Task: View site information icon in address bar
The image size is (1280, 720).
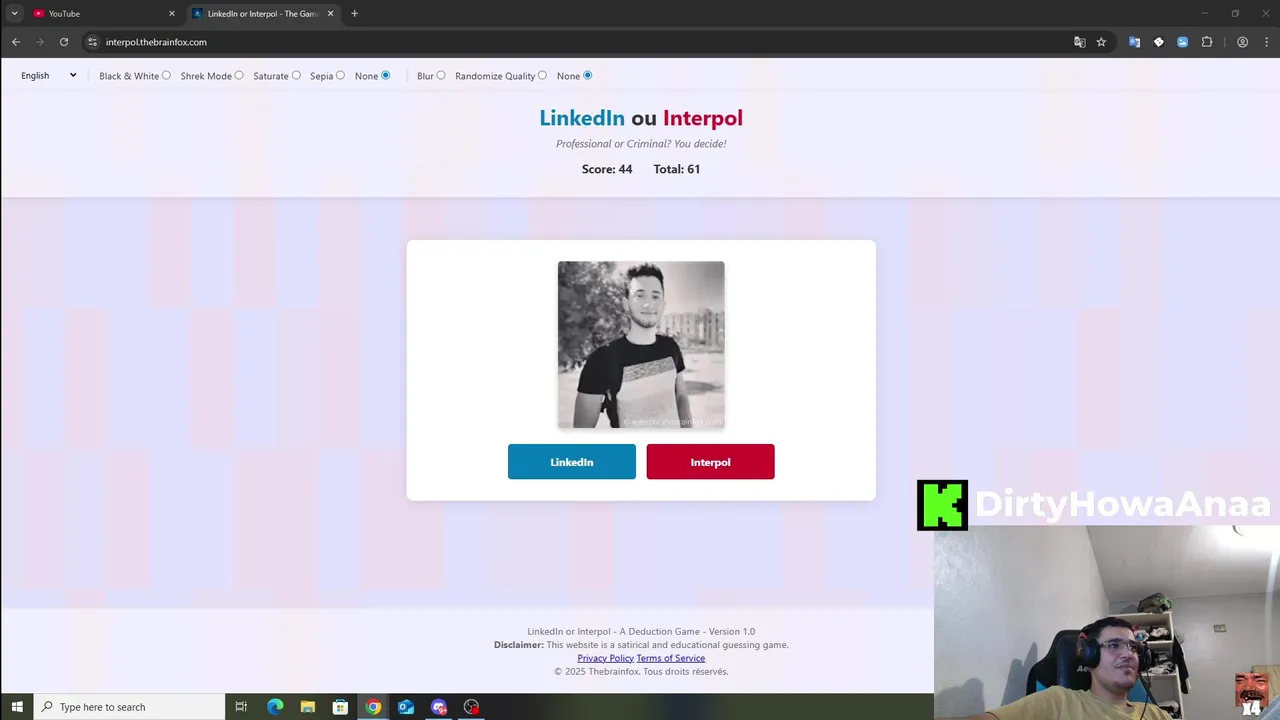Action: [x=92, y=42]
